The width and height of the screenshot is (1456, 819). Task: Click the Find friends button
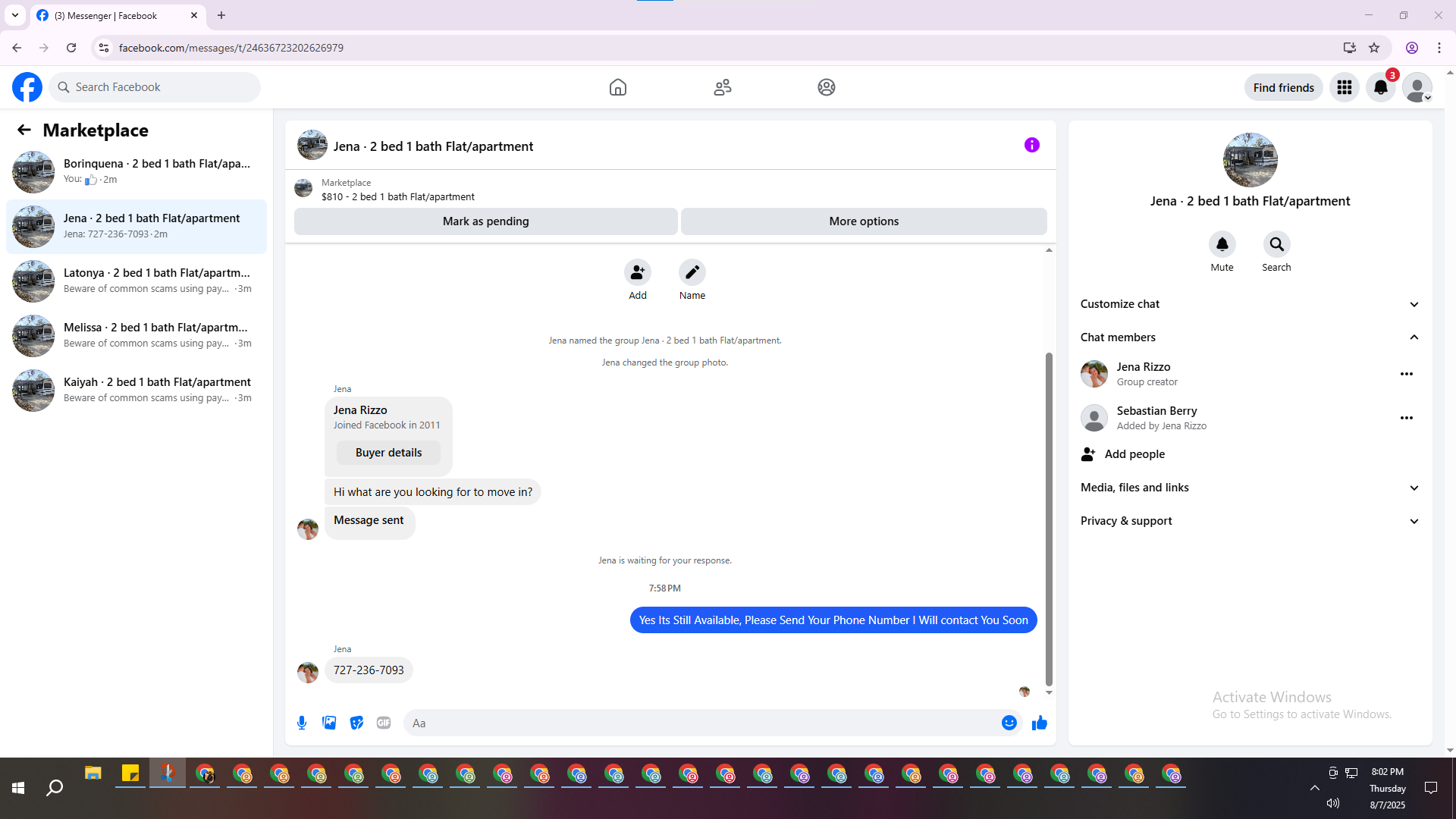(x=1284, y=87)
